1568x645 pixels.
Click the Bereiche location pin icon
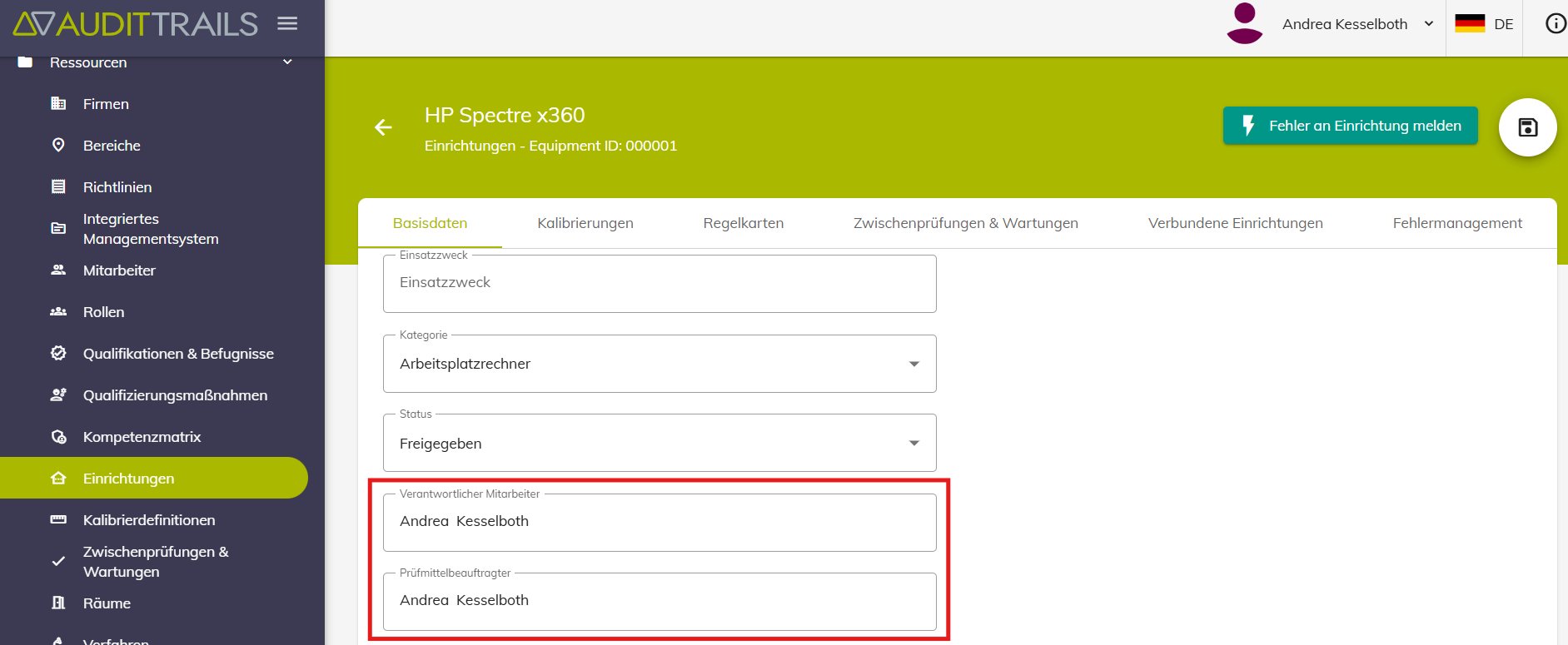[58, 146]
